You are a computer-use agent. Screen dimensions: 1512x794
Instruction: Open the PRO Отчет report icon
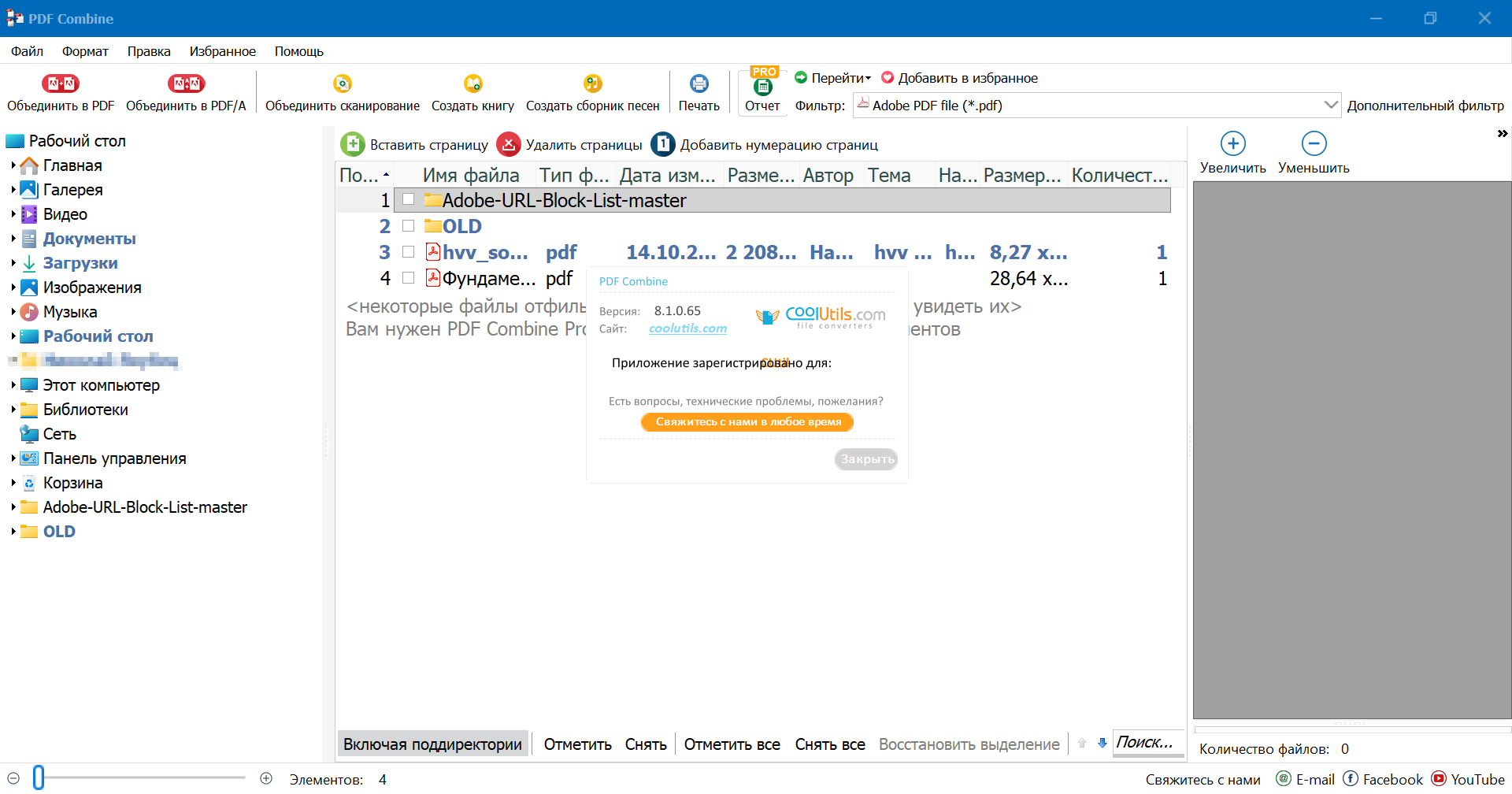pos(762,85)
